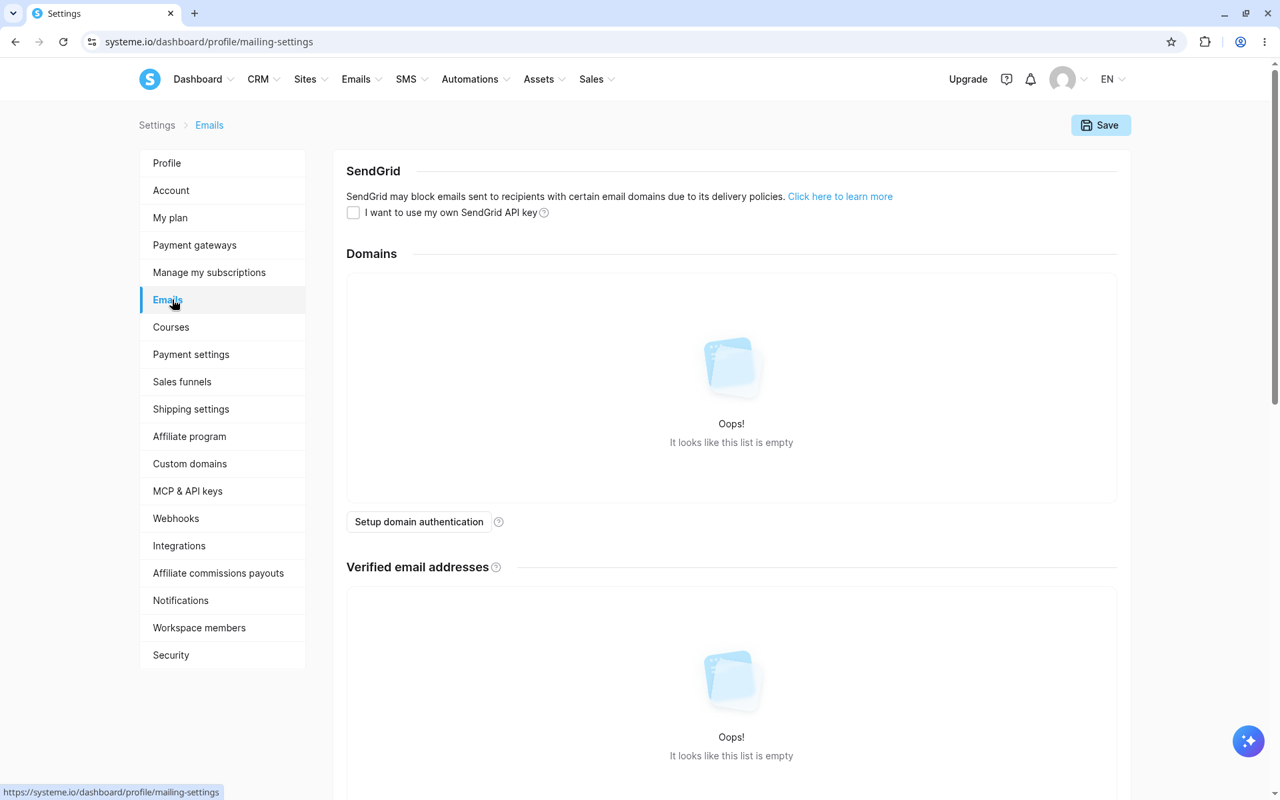Screen dimensions: 1280x800
Task: Reload the page
Action: point(63,42)
